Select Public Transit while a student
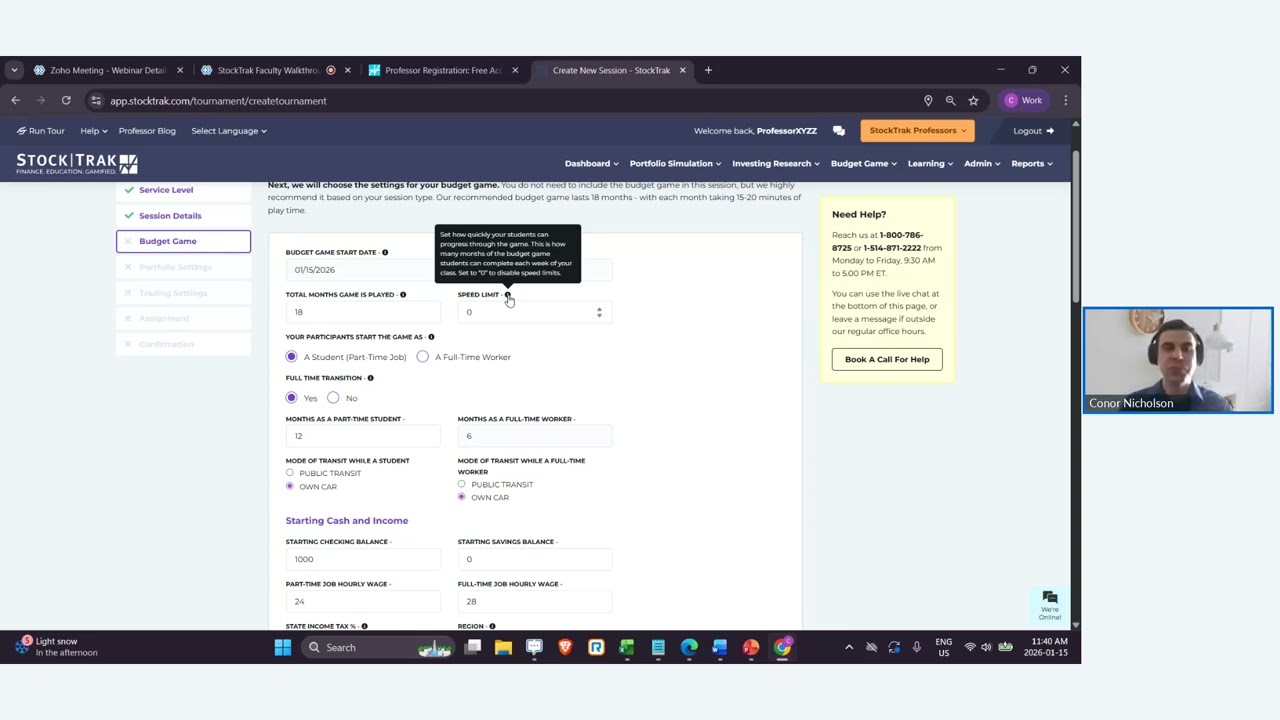The image size is (1280, 720). pos(290,473)
